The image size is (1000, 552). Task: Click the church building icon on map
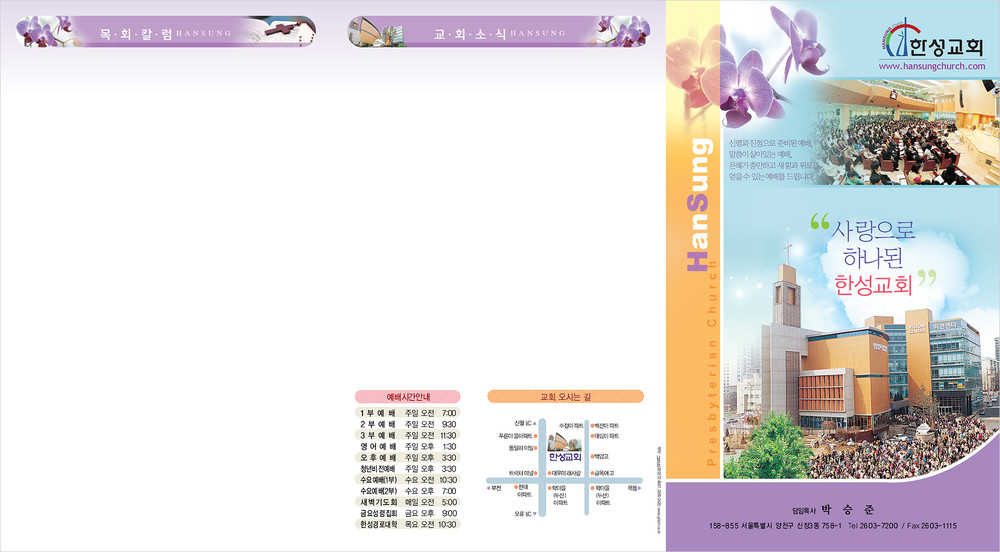pos(564,442)
